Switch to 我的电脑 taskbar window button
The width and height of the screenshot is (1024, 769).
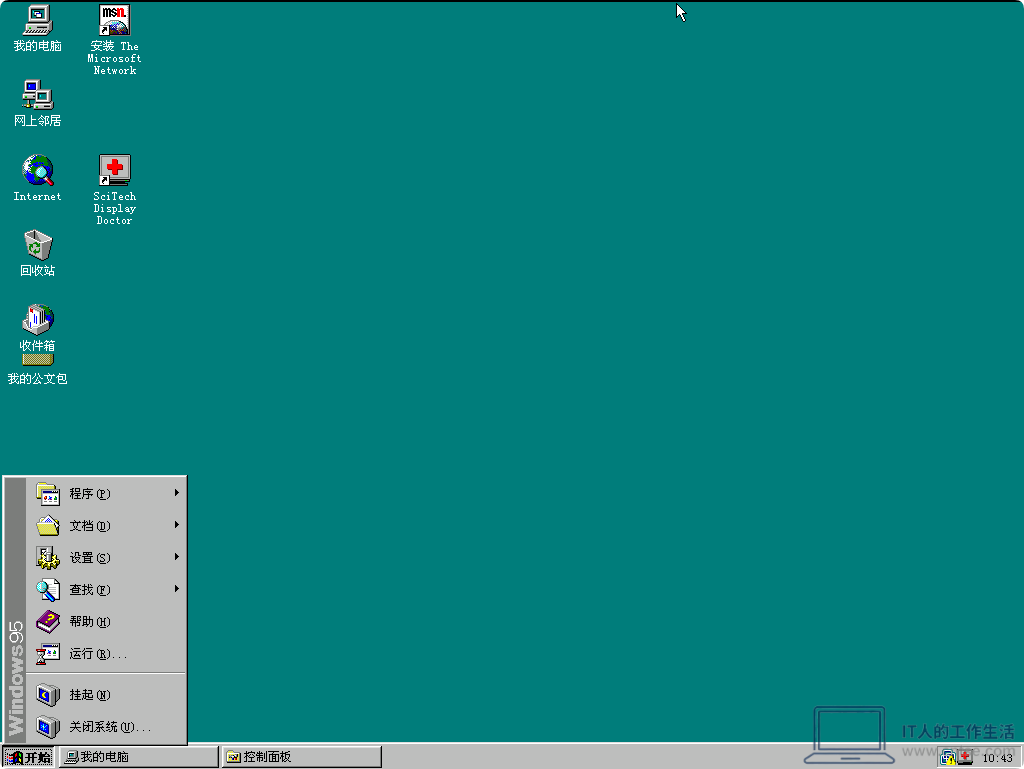139,757
